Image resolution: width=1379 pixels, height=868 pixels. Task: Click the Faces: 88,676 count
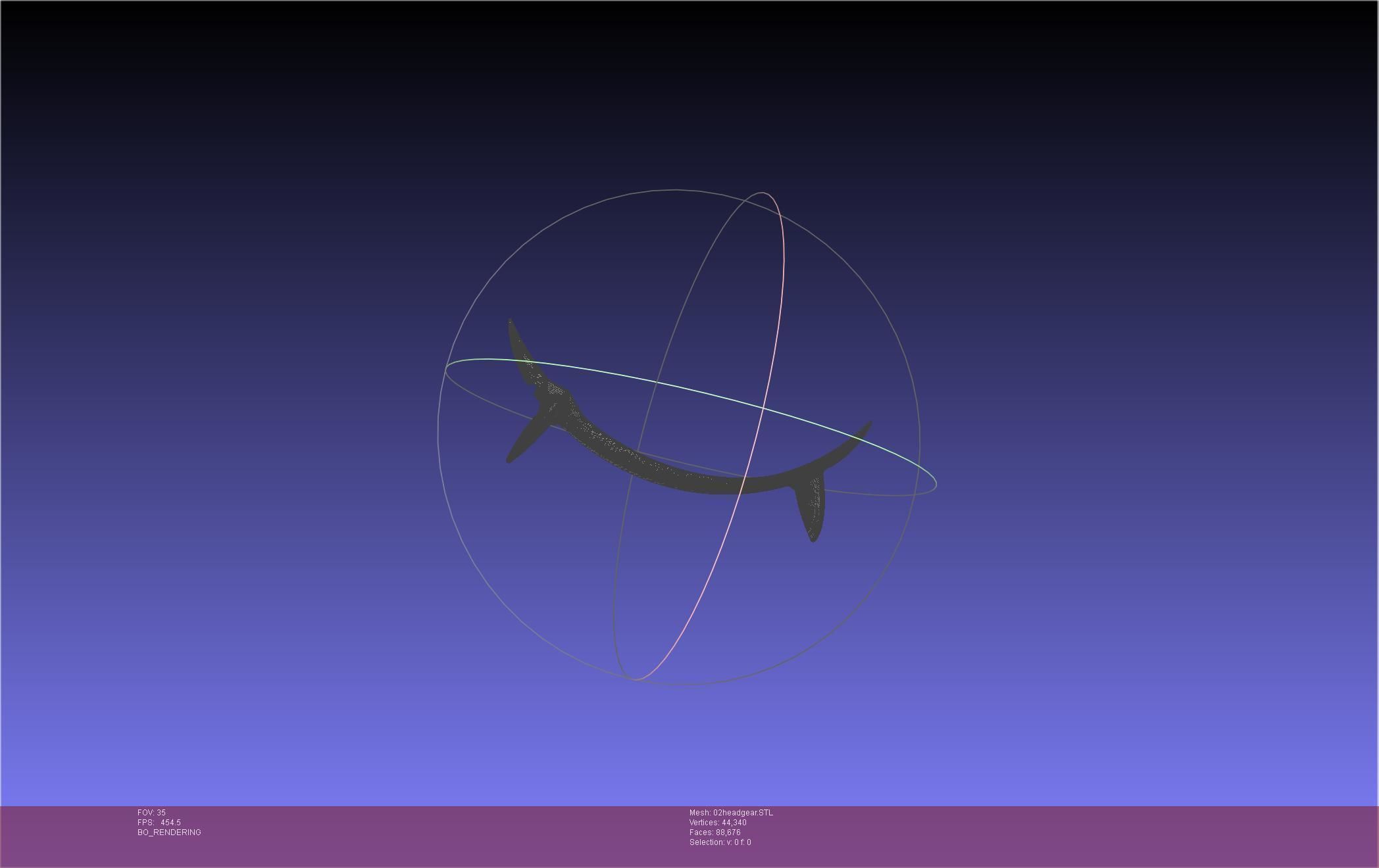[x=715, y=832]
